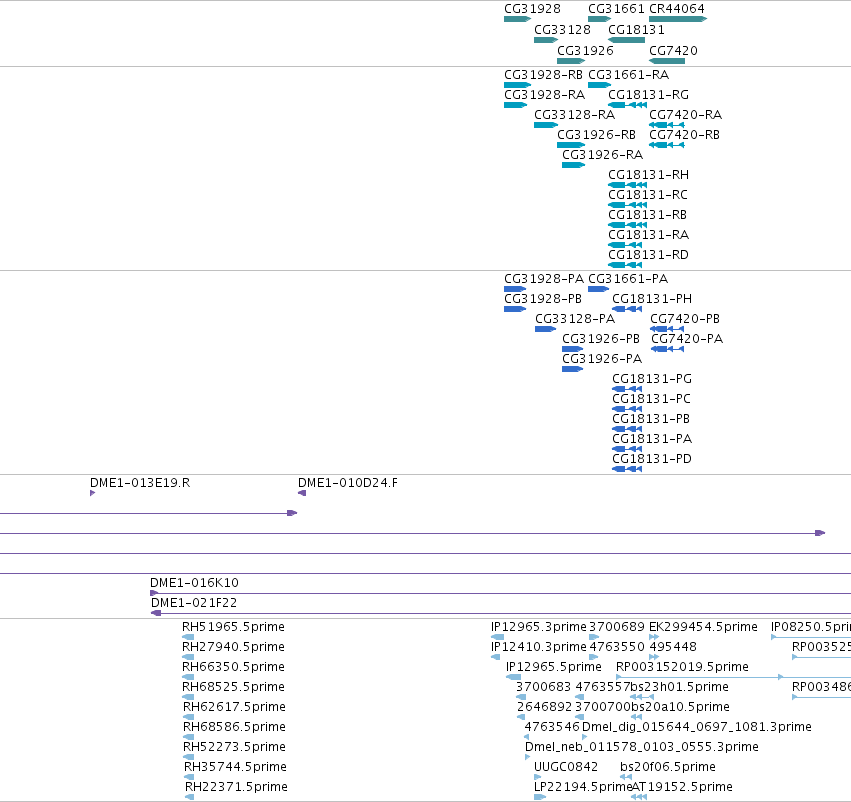
Task: Select EST RH51965.5prime
Action: point(188,638)
